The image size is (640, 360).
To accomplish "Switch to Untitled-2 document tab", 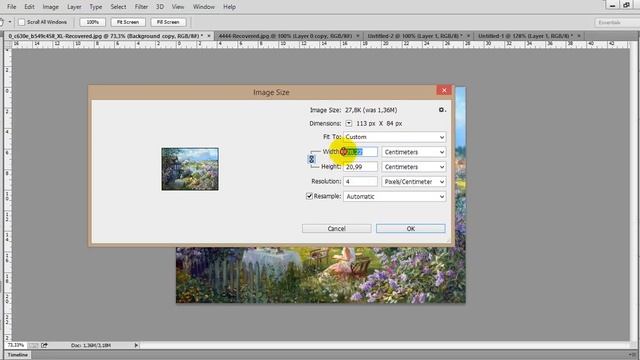I will (415, 36).
